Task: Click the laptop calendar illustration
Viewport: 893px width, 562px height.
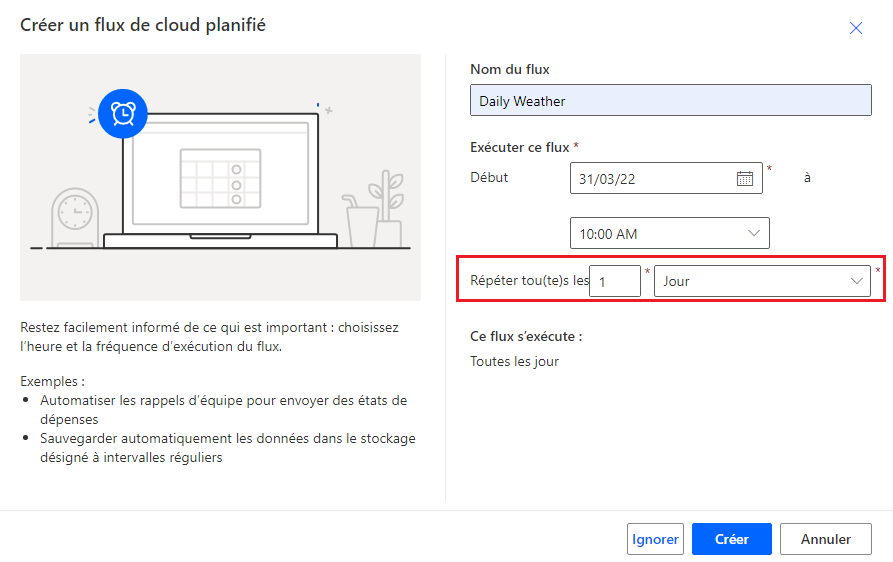Action: click(x=220, y=179)
